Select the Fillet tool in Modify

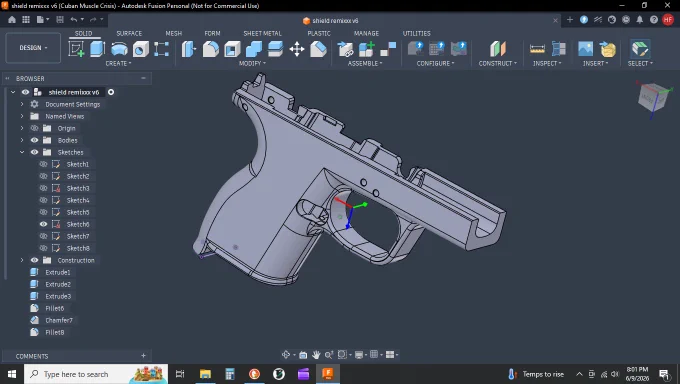(x=210, y=49)
